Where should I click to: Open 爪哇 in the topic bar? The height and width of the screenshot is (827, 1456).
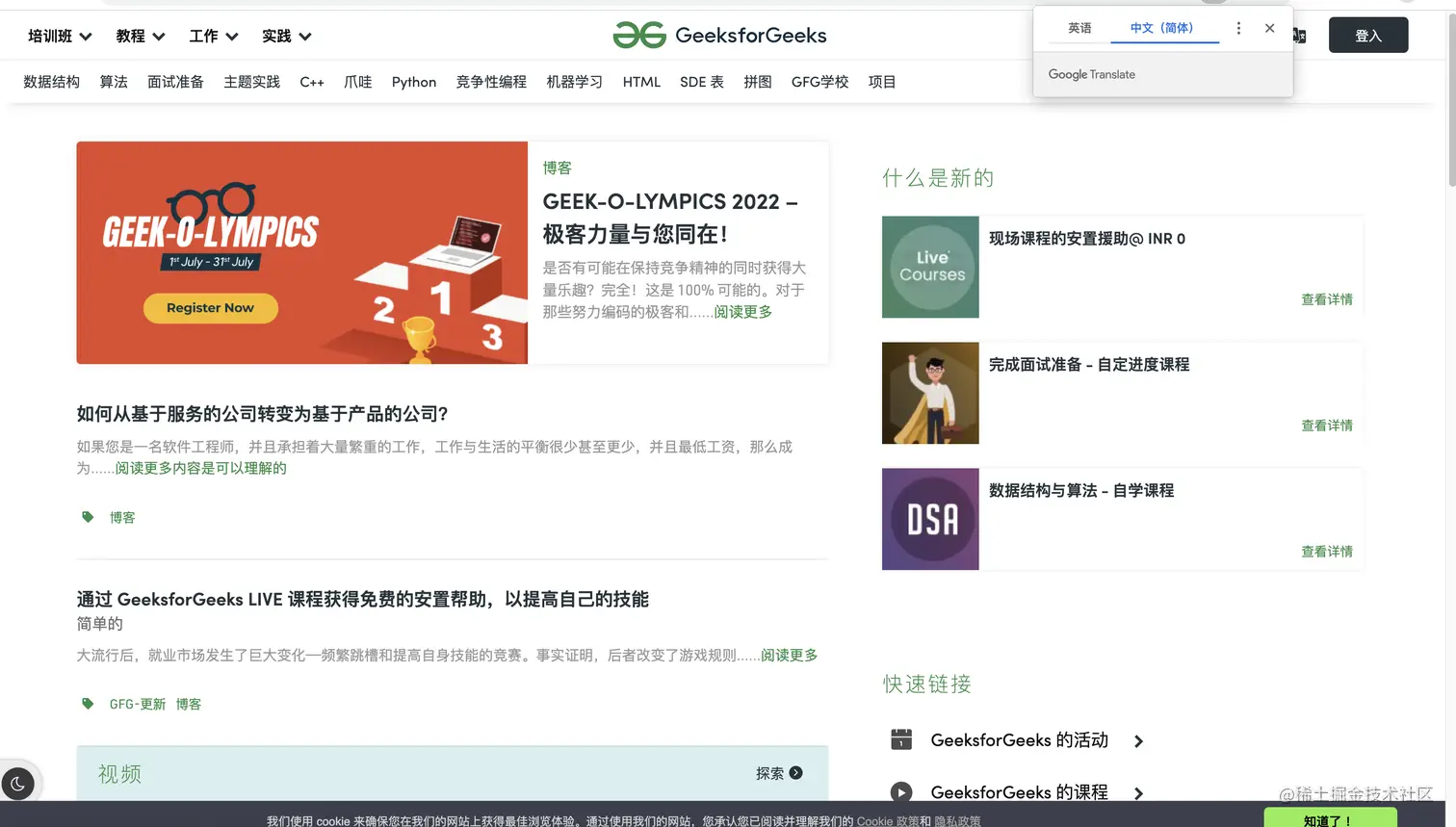(x=358, y=82)
